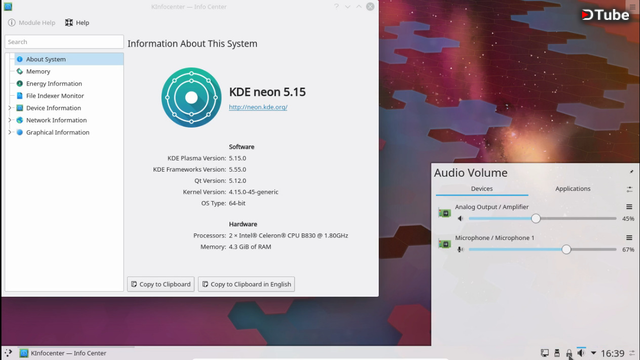The height and width of the screenshot is (360, 640).
Task: Open File Indexer Monitor module
Action: coord(55,96)
